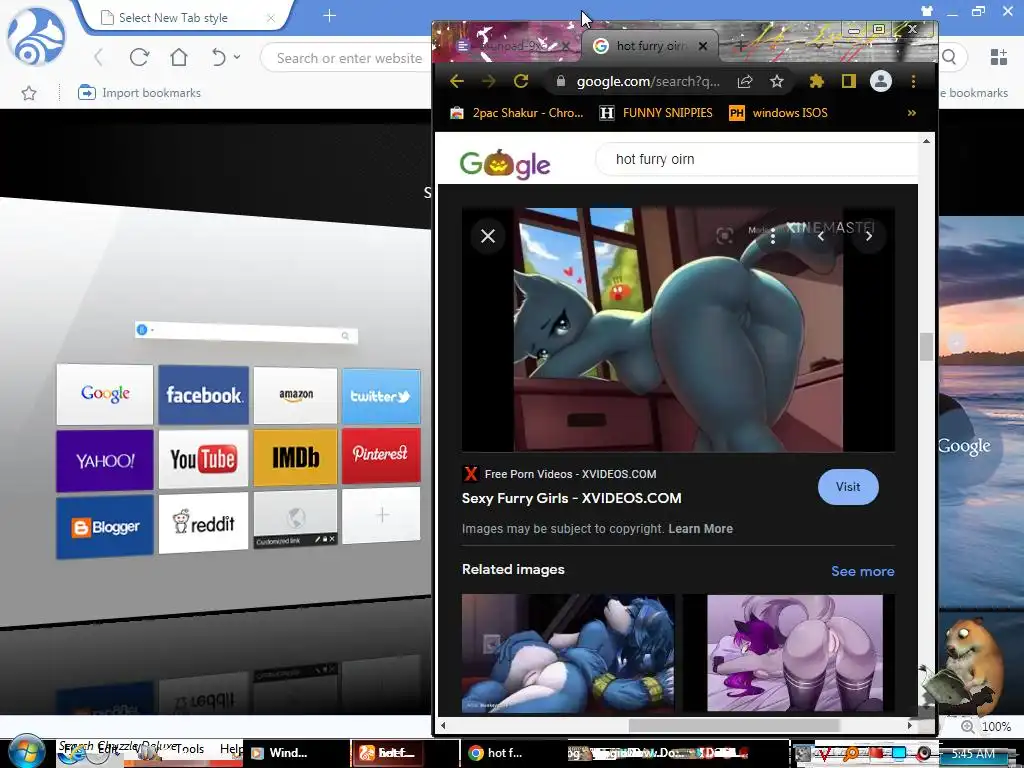Image resolution: width=1024 pixels, height=768 pixels.
Task: Open image preview three-dot options
Action: [x=773, y=236]
